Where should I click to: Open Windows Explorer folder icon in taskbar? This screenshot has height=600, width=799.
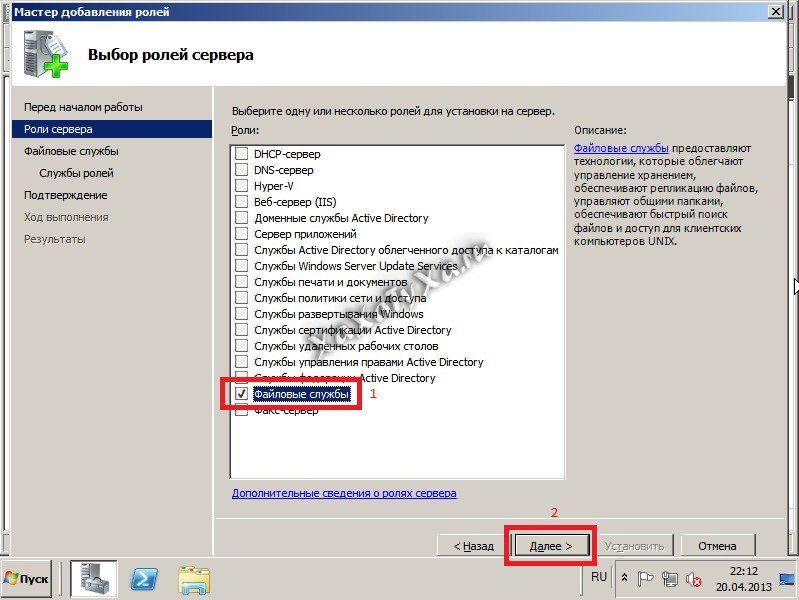194,580
